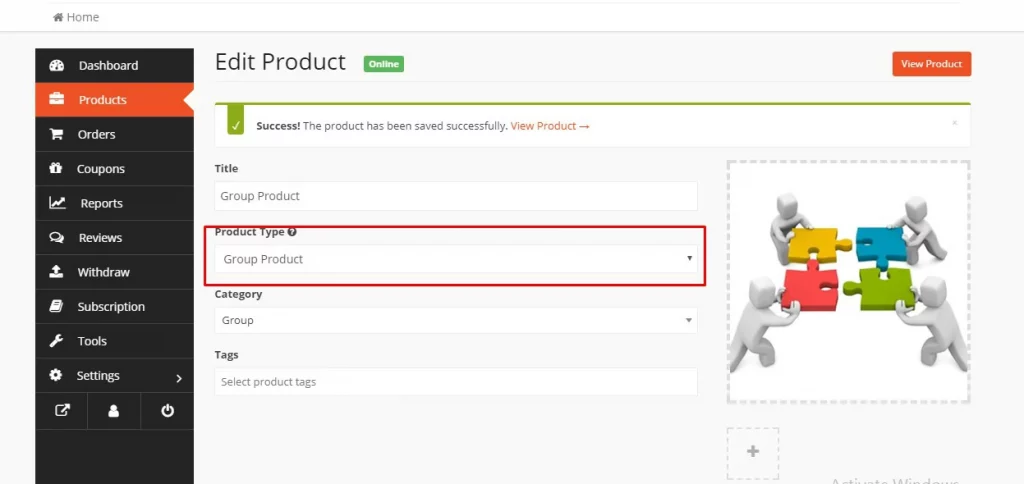Click the plus icon to add gallery image
1024x484 pixels.
(753, 451)
